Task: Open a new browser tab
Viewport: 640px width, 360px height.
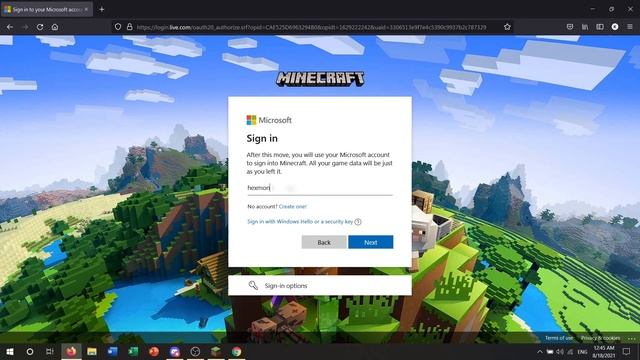Action: pos(102,9)
